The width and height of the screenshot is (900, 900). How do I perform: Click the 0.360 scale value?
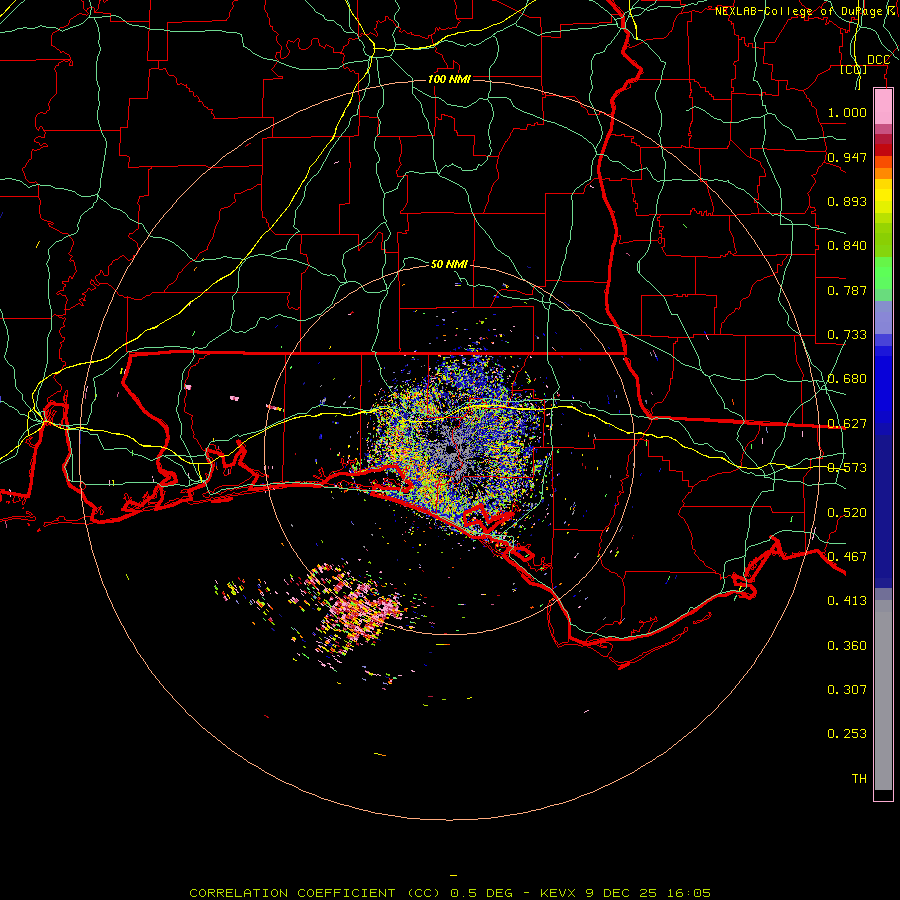(x=847, y=646)
